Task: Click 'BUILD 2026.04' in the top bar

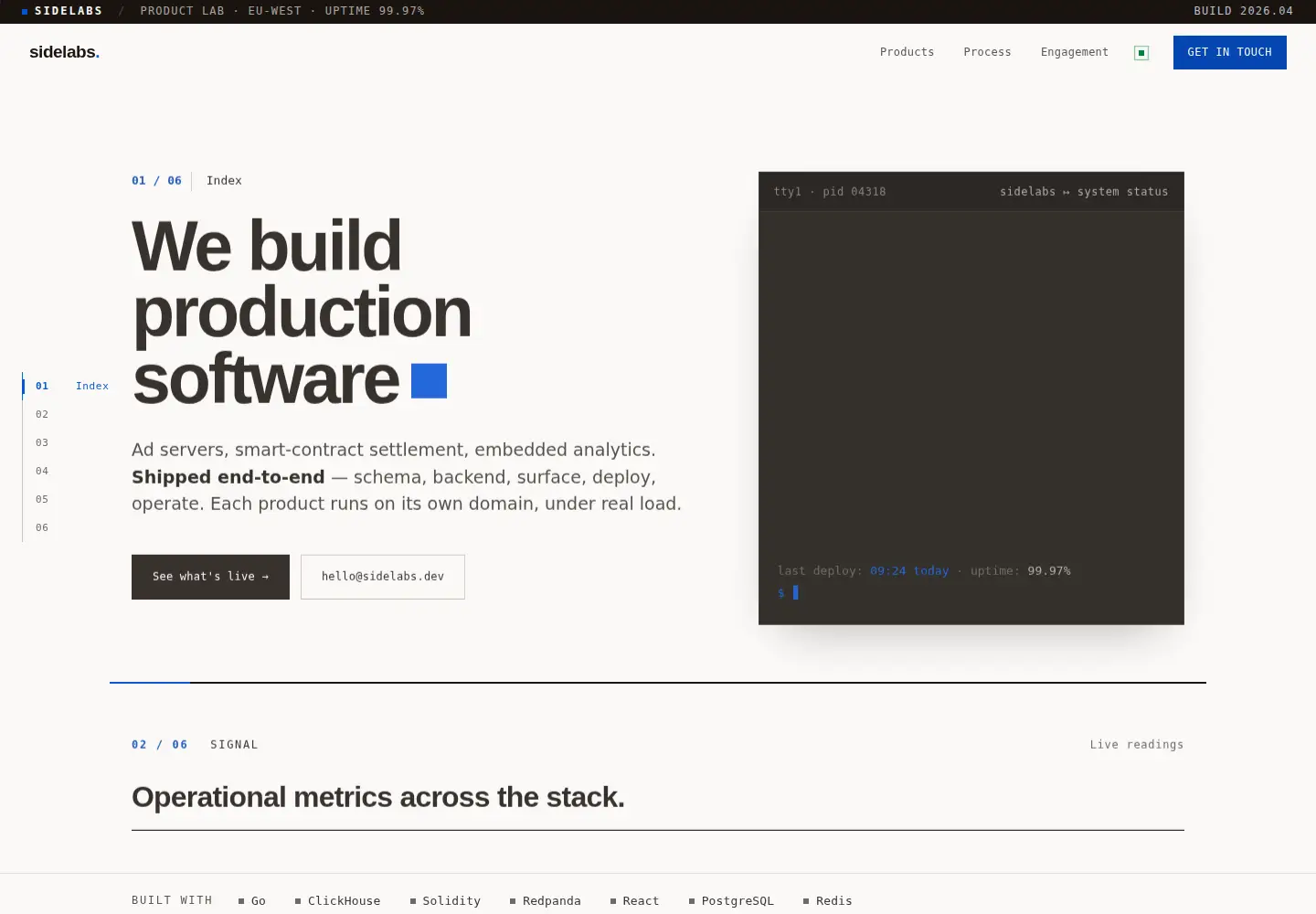Action: pos(1244,11)
